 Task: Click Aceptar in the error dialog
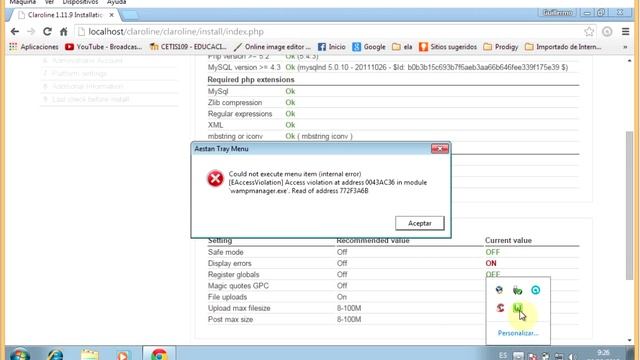click(420, 223)
